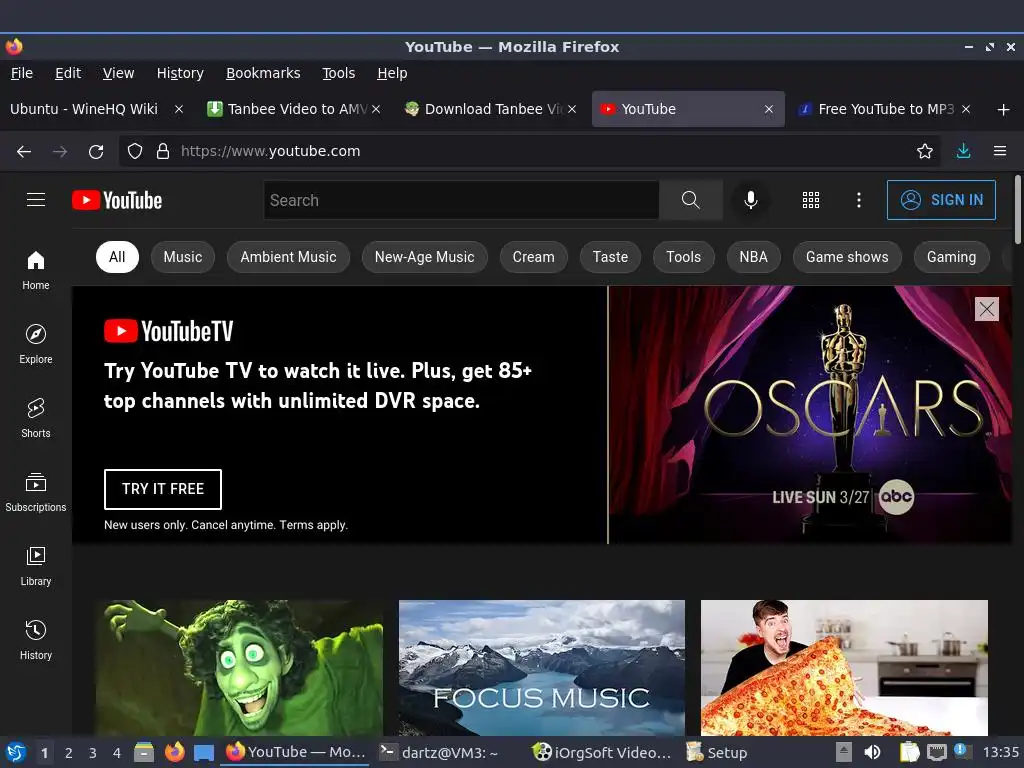1024x768 pixels.
Task: Open the Focus Music video thumbnail
Action: 541,667
